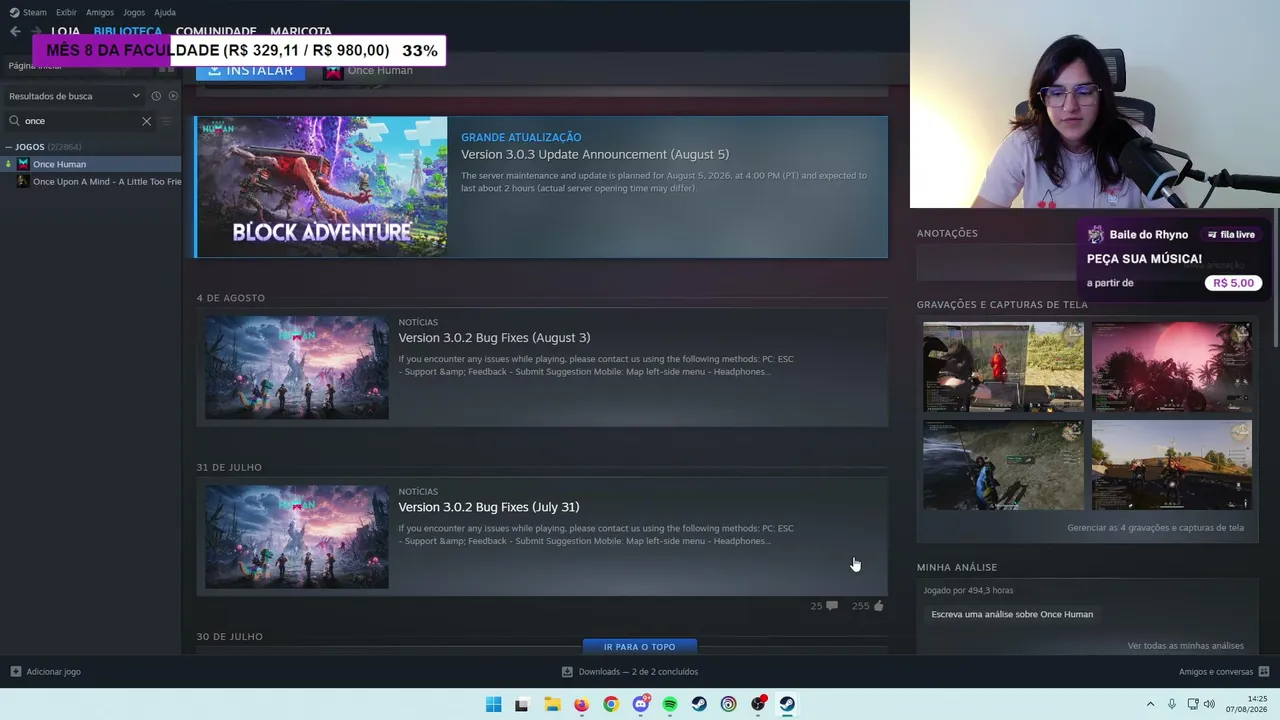Click July 31 news thumbnail image
The image size is (1280, 720).
[297, 537]
